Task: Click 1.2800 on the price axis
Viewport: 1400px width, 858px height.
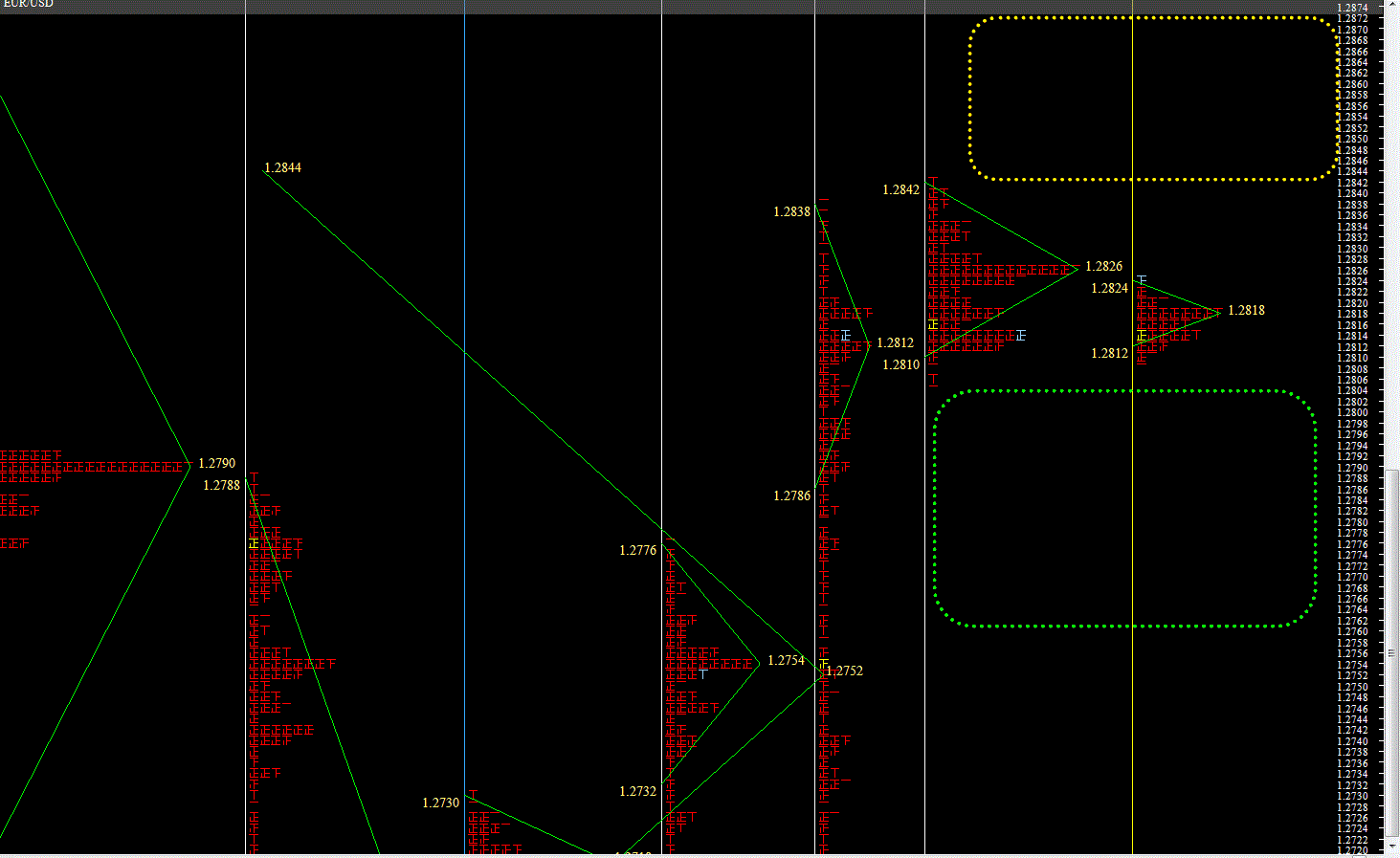Action: [1352, 412]
